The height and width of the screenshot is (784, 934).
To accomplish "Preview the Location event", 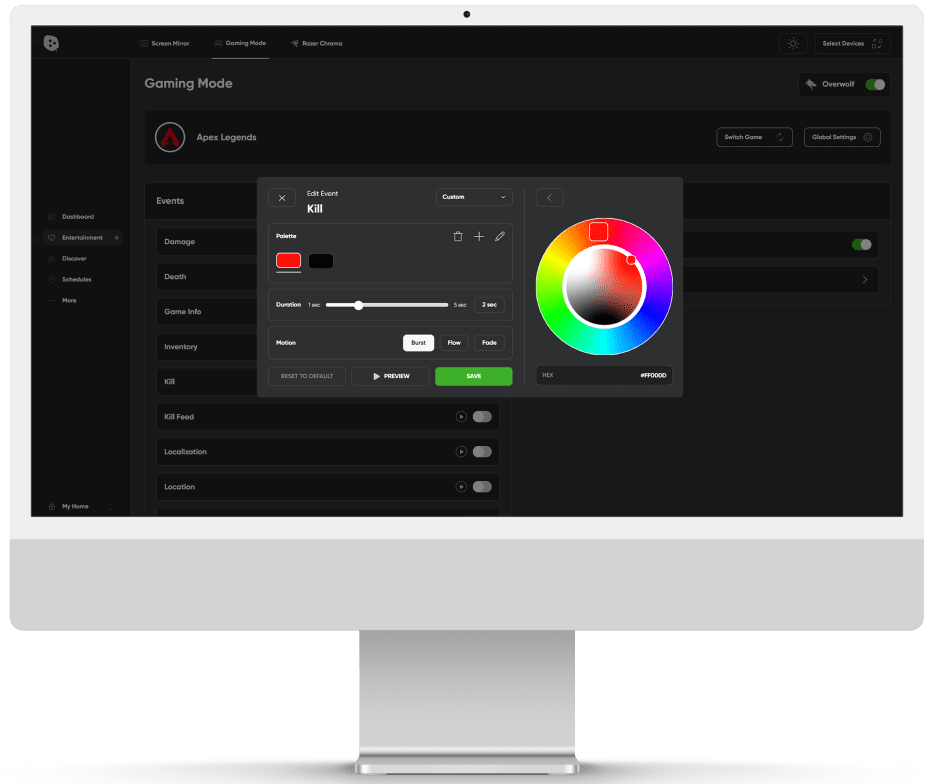I will click(461, 487).
